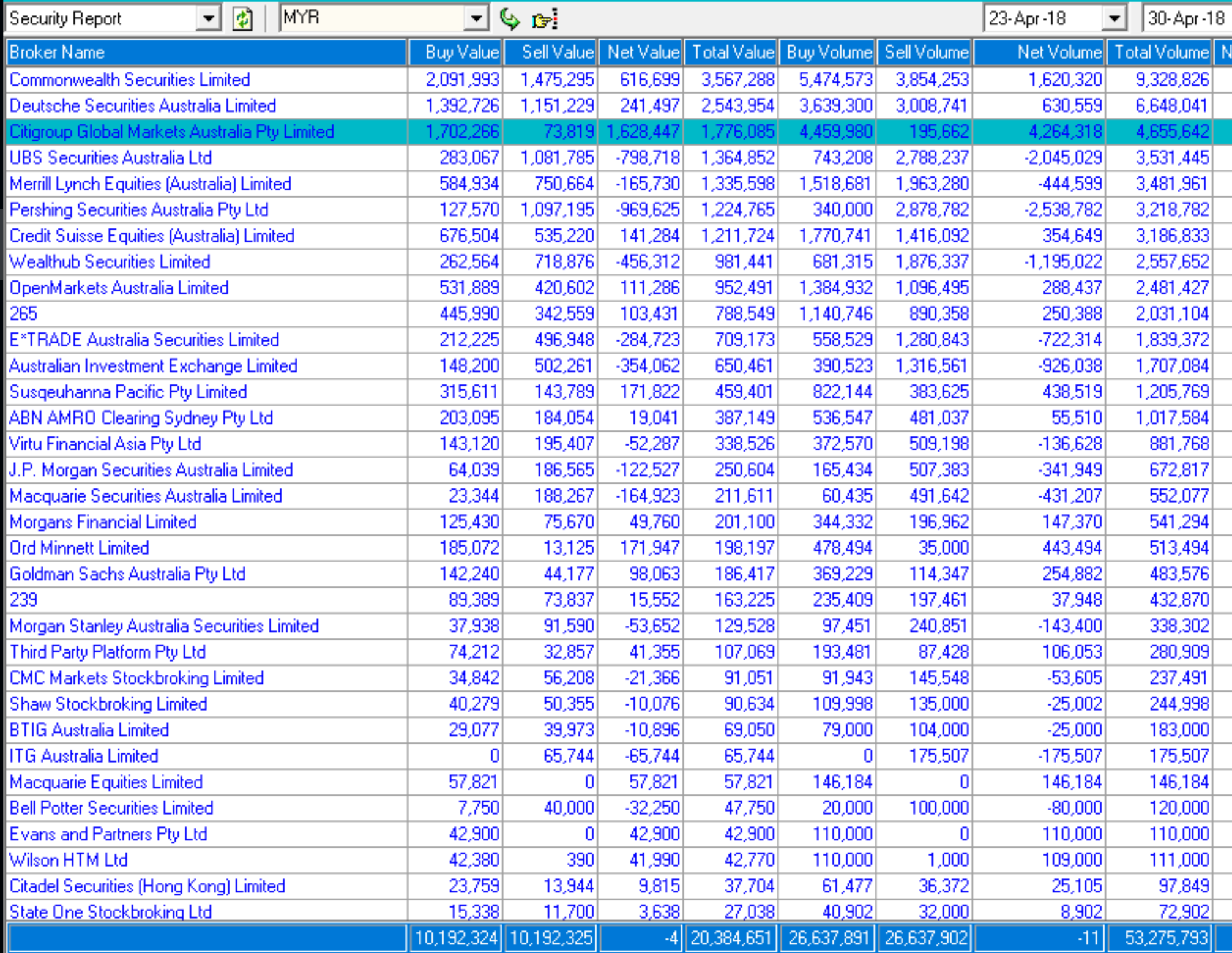Screen dimensions: 1232x953
Task: Sort by Total Value column header
Action: [731, 53]
